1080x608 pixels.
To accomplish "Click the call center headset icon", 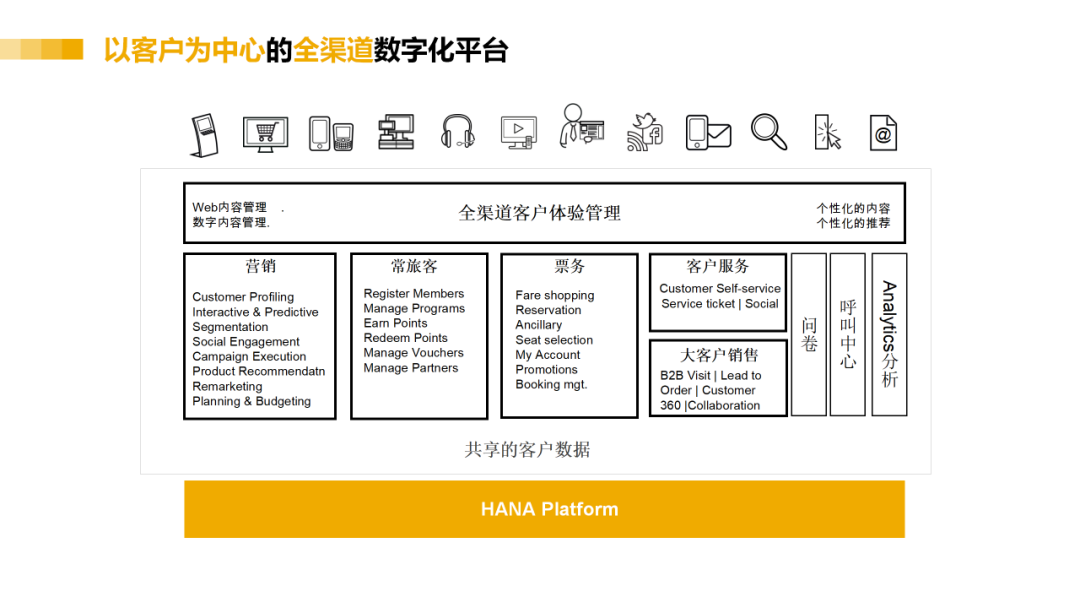I will click(x=457, y=132).
